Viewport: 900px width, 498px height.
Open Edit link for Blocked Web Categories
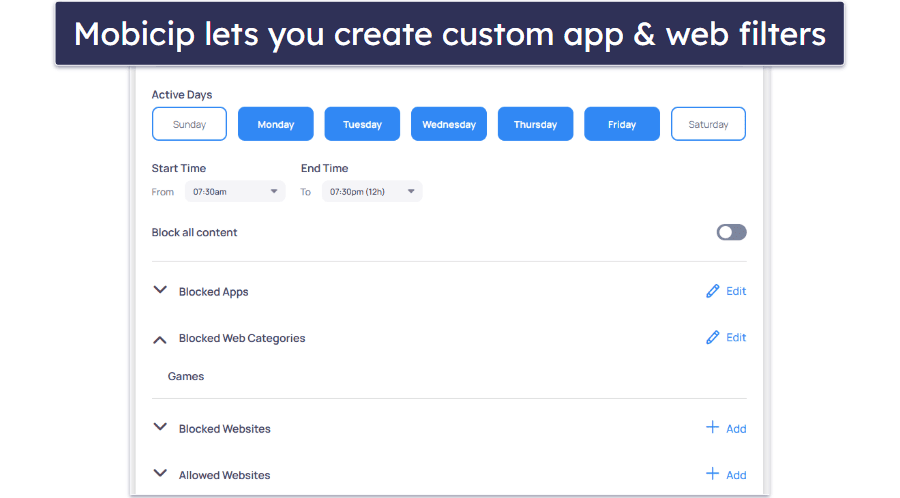pos(736,337)
